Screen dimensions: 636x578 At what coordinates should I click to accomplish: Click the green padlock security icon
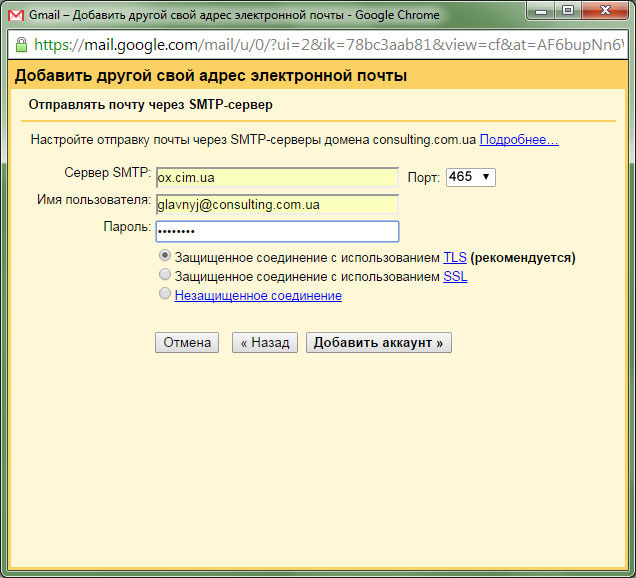[21, 45]
